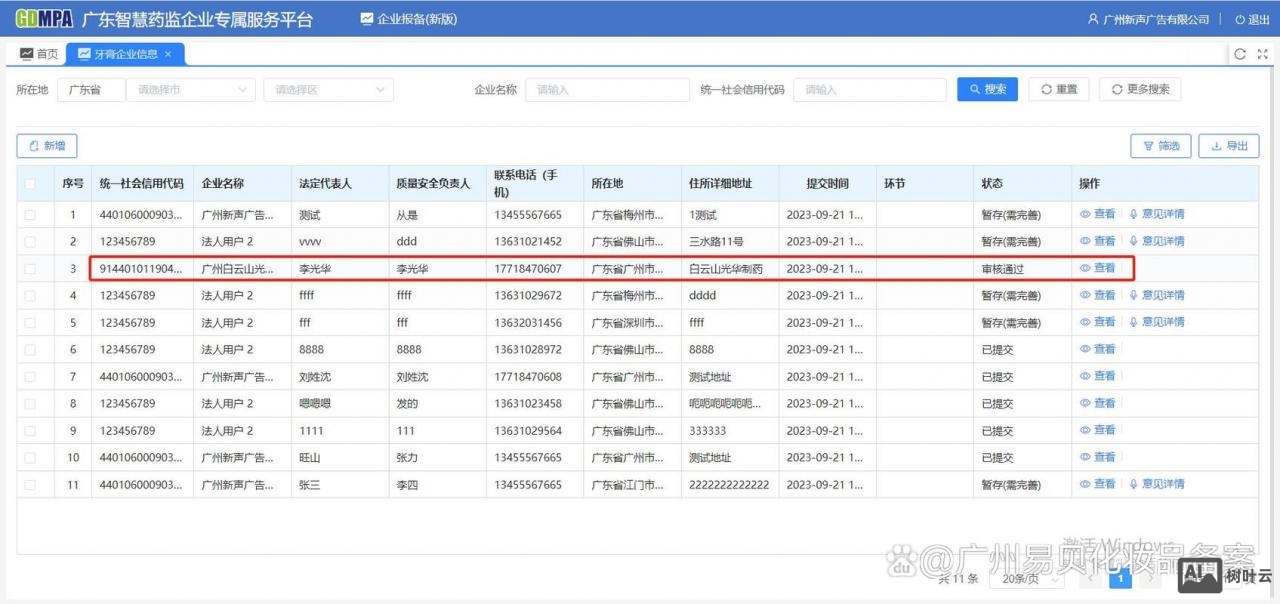Click the 重置 reset button
1280x604 pixels.
(1058, 89)
